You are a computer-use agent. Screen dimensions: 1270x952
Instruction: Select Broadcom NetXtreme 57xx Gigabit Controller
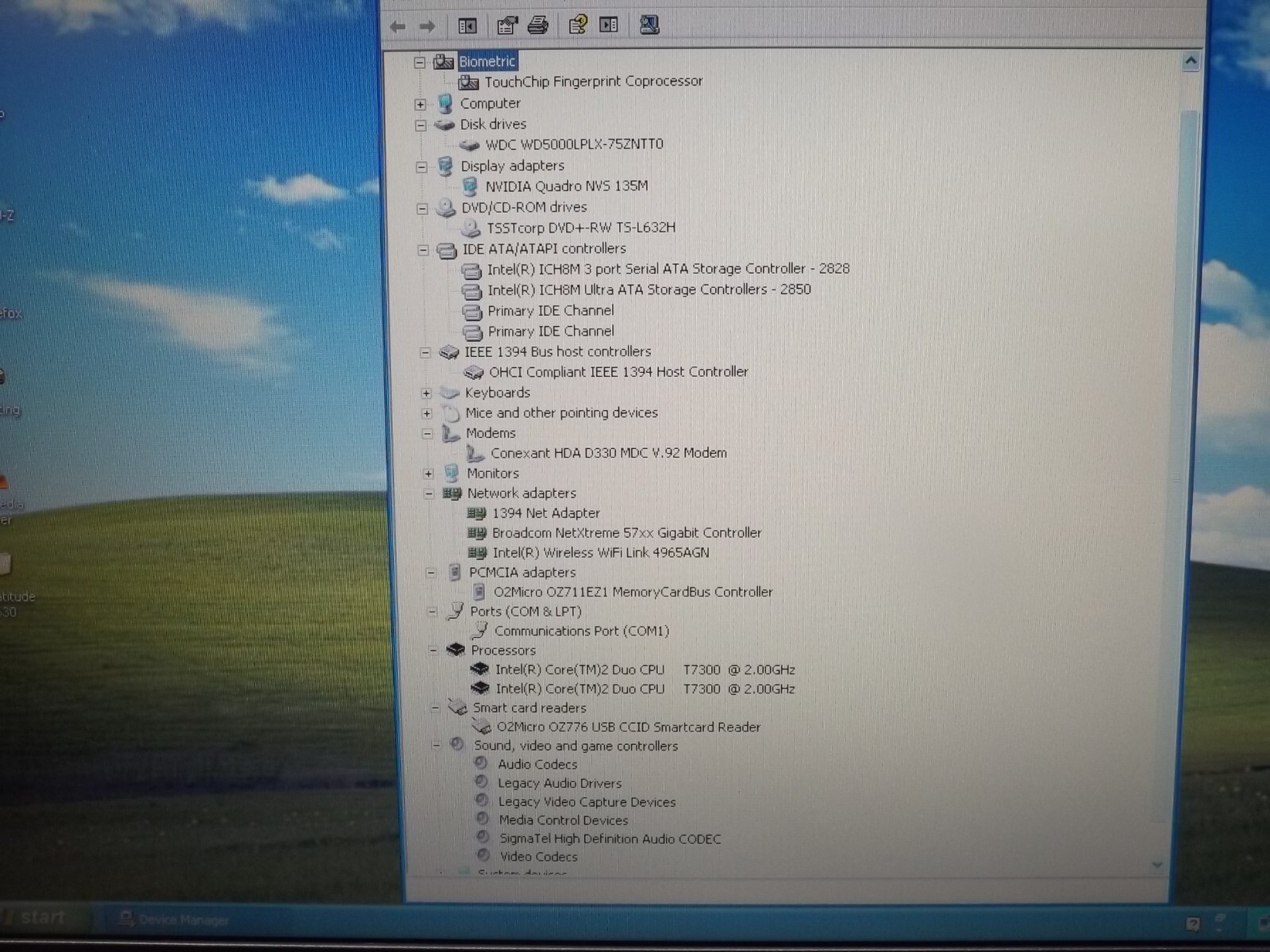(x=627, y=533)
